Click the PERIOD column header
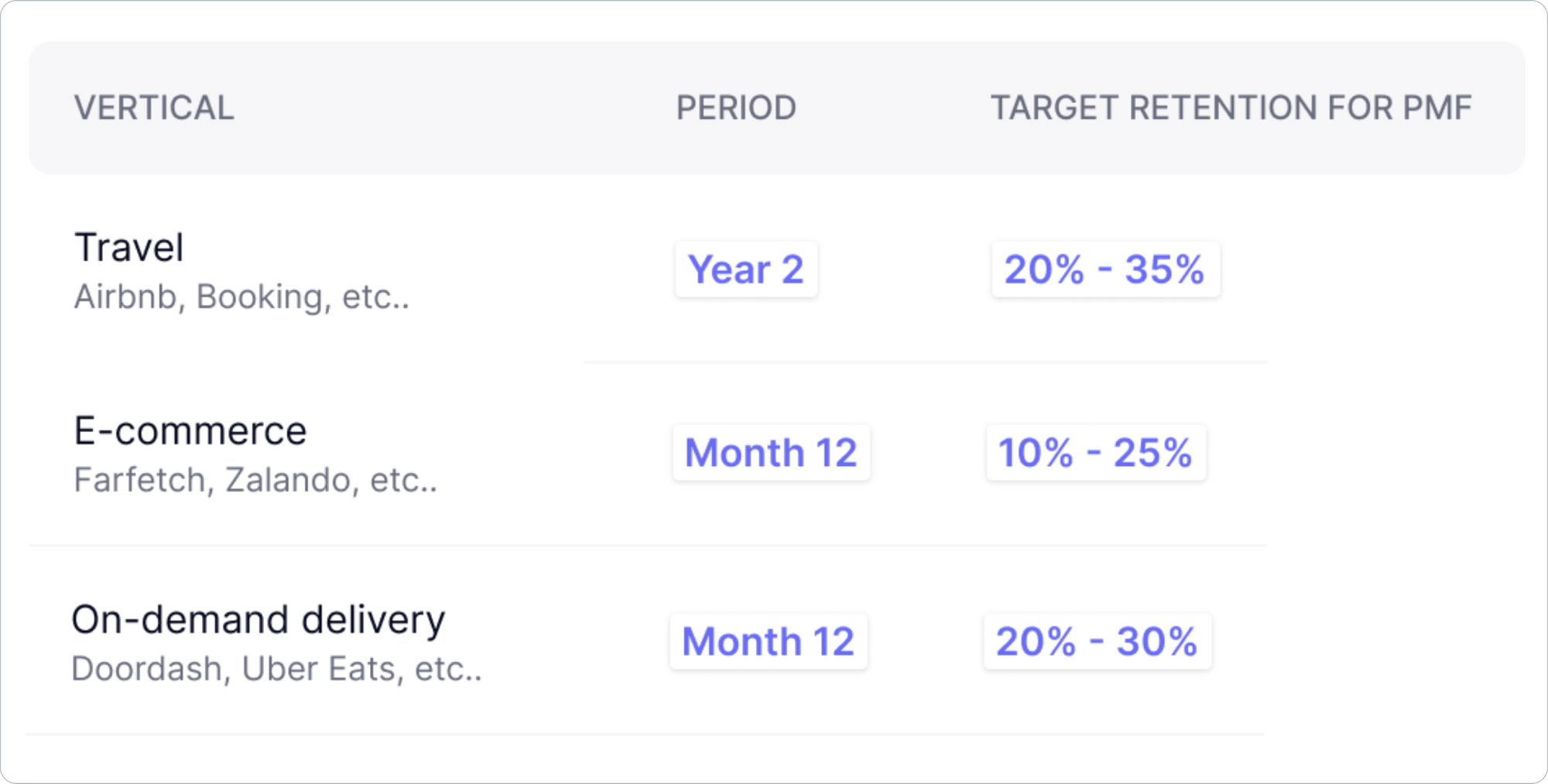This screenshot has width=1548, height=784. tap(736, 108)
